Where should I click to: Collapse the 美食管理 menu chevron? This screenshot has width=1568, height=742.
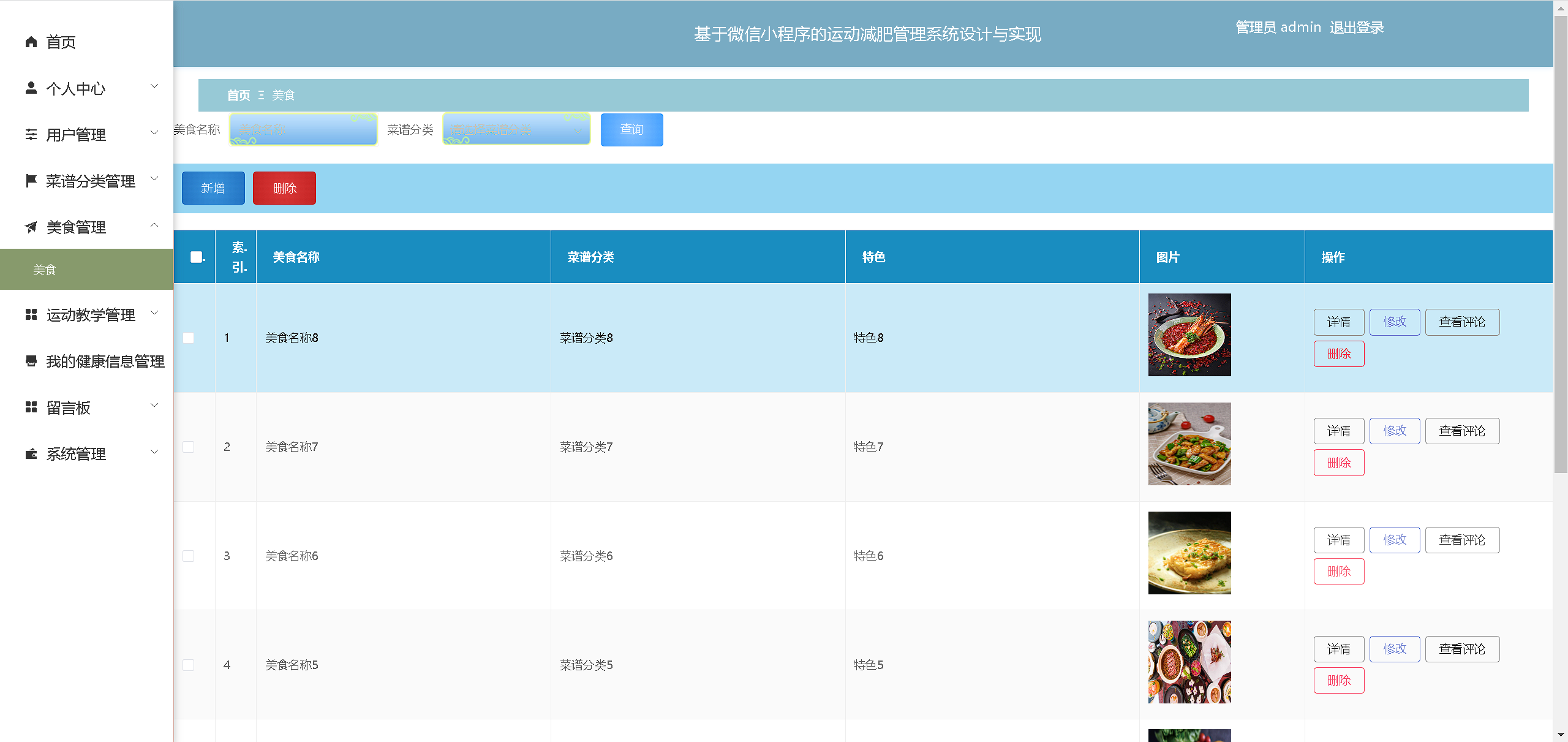(155, 225)
